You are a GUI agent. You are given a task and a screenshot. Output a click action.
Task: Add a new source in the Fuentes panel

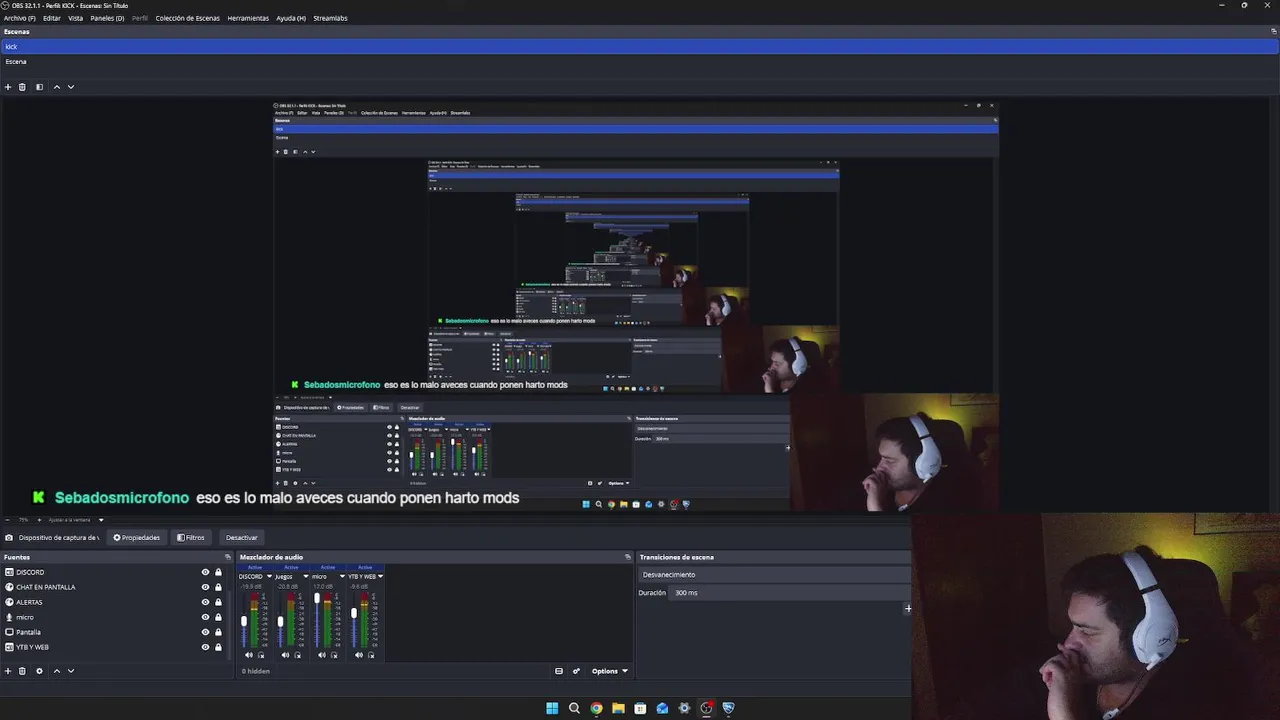(8, 671)
